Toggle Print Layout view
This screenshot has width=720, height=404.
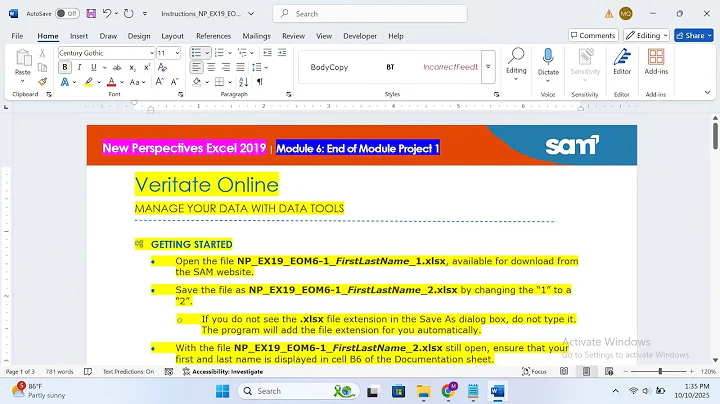tap(586, 371)
